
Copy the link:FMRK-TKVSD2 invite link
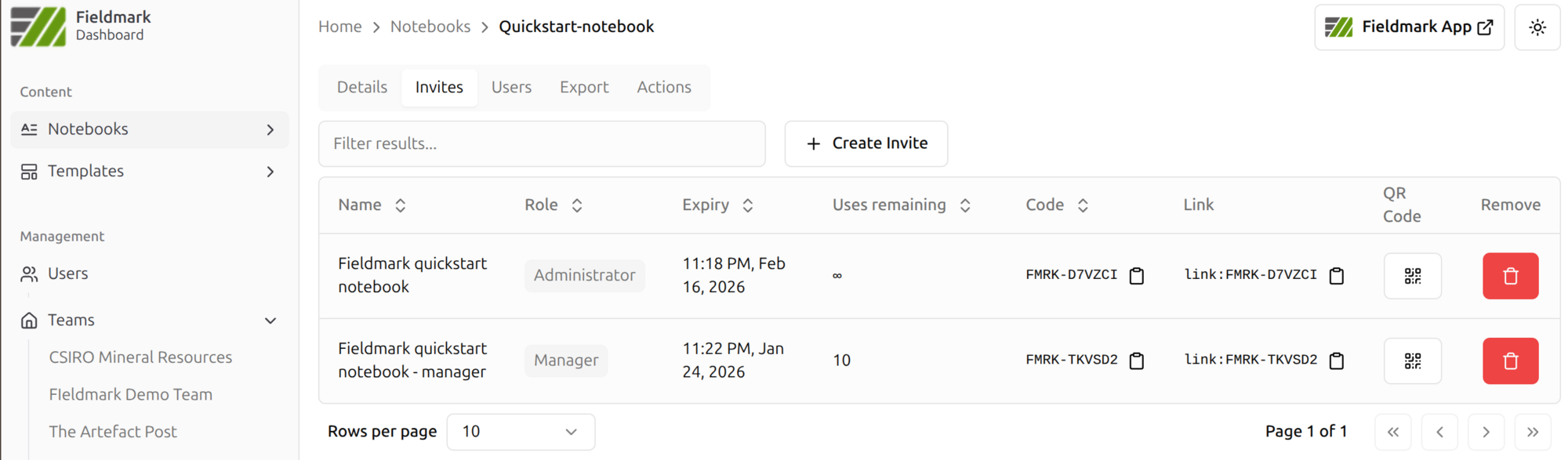pos(1337,360)
